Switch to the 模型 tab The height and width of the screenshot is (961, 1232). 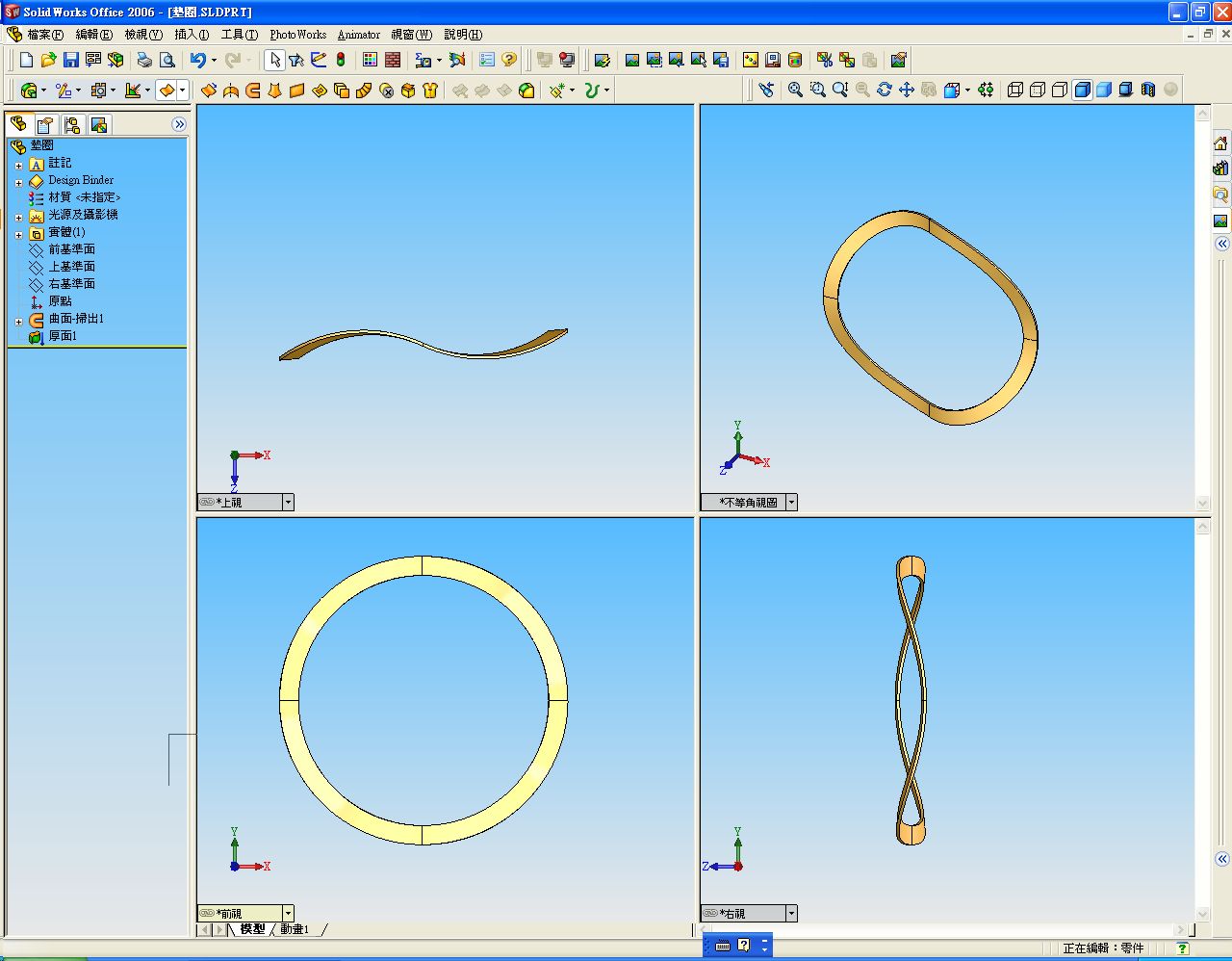click(x=252, y=929)
